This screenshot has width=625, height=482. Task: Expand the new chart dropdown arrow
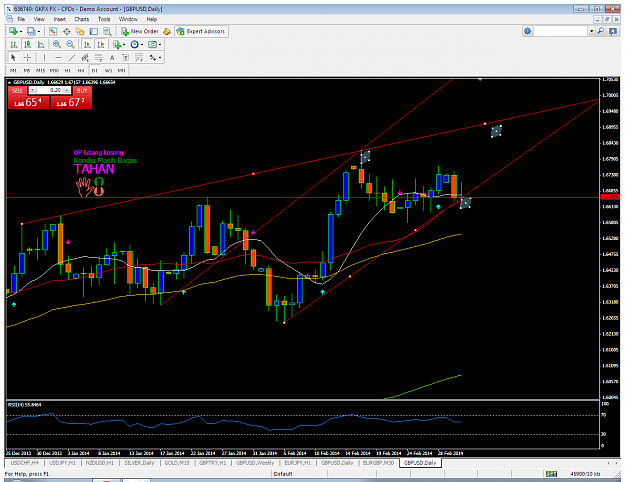pos(20,31)
